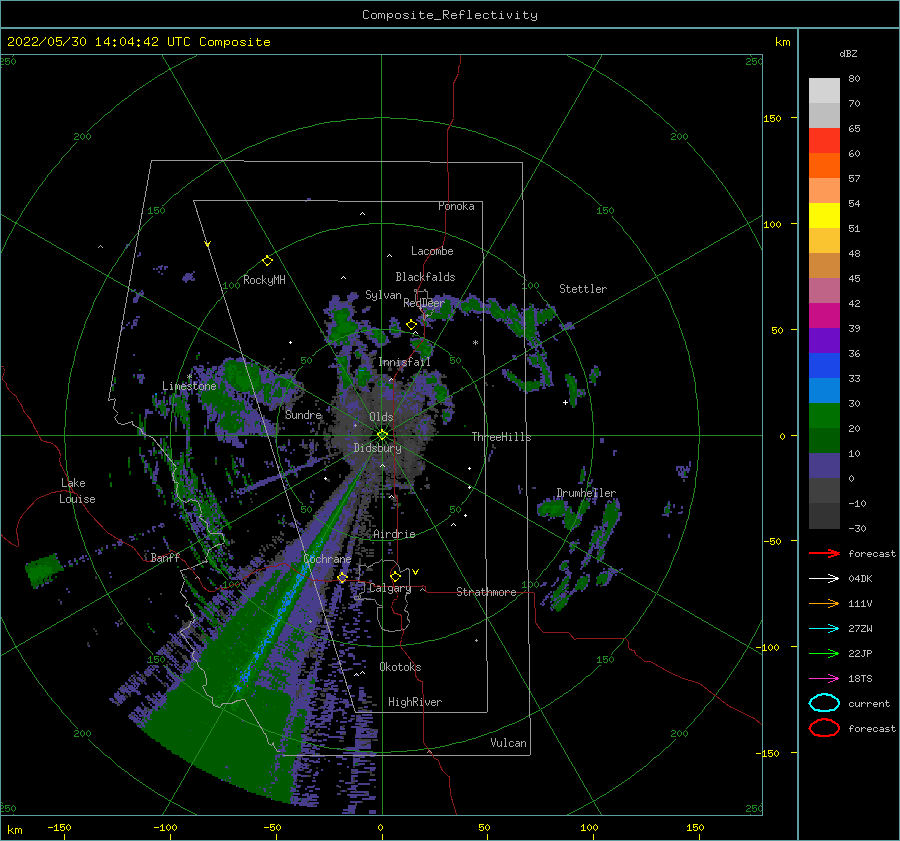Click the light gray 80 dBZ swatch
This screenshot has height=841, width=900.
tap(824, 91)
